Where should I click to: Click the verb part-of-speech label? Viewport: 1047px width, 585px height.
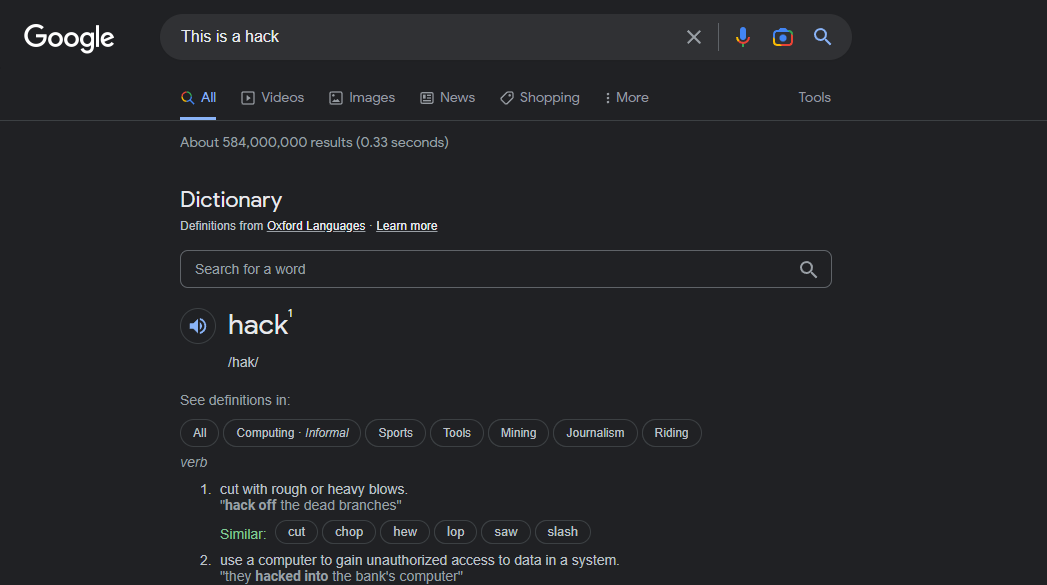pyautogui.click(x=194, y=462)
